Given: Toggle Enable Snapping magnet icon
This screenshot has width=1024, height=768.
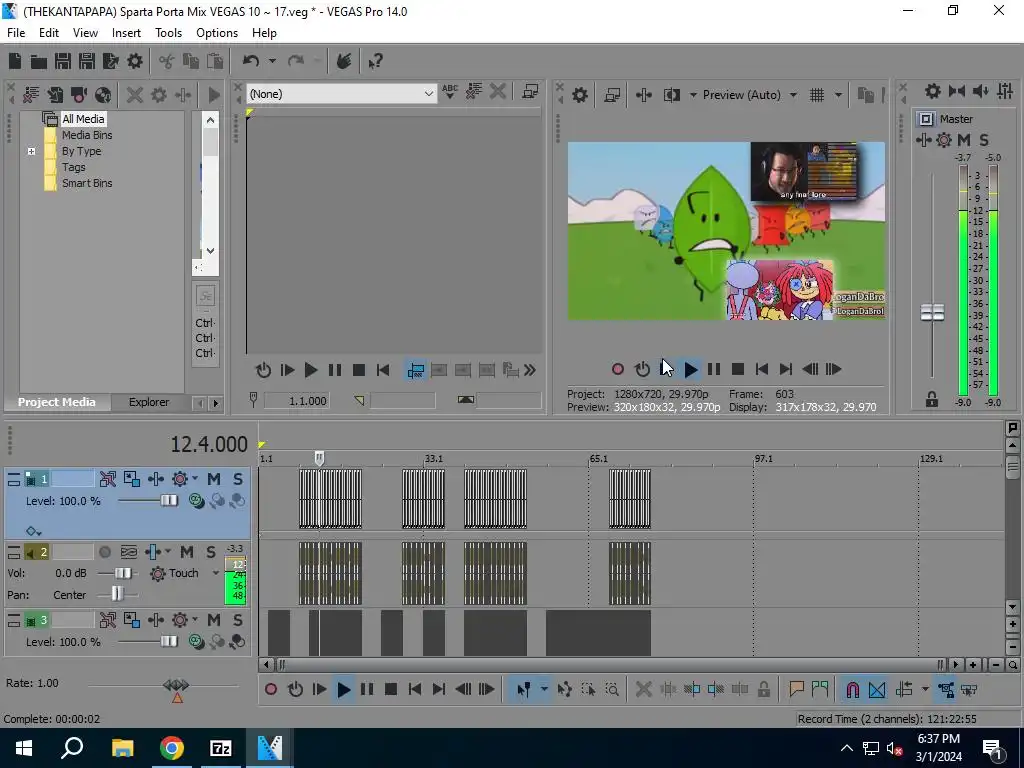Looking at the screenshot, I should (x=852, y=690).
